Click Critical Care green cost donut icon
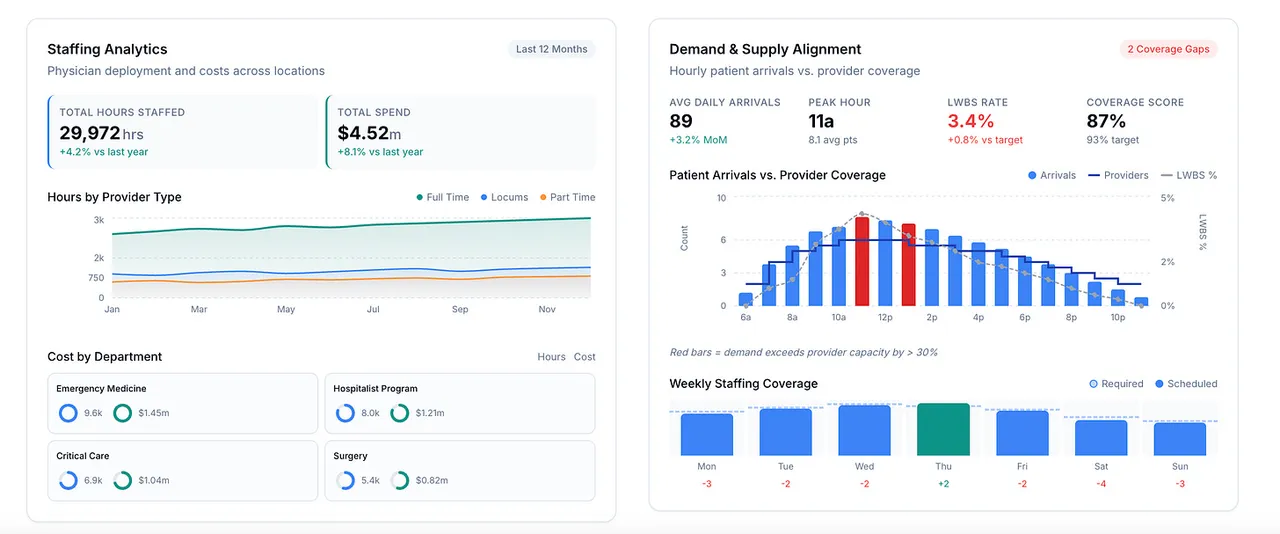This screenshot has height=534, width=1280. point(123,481)
